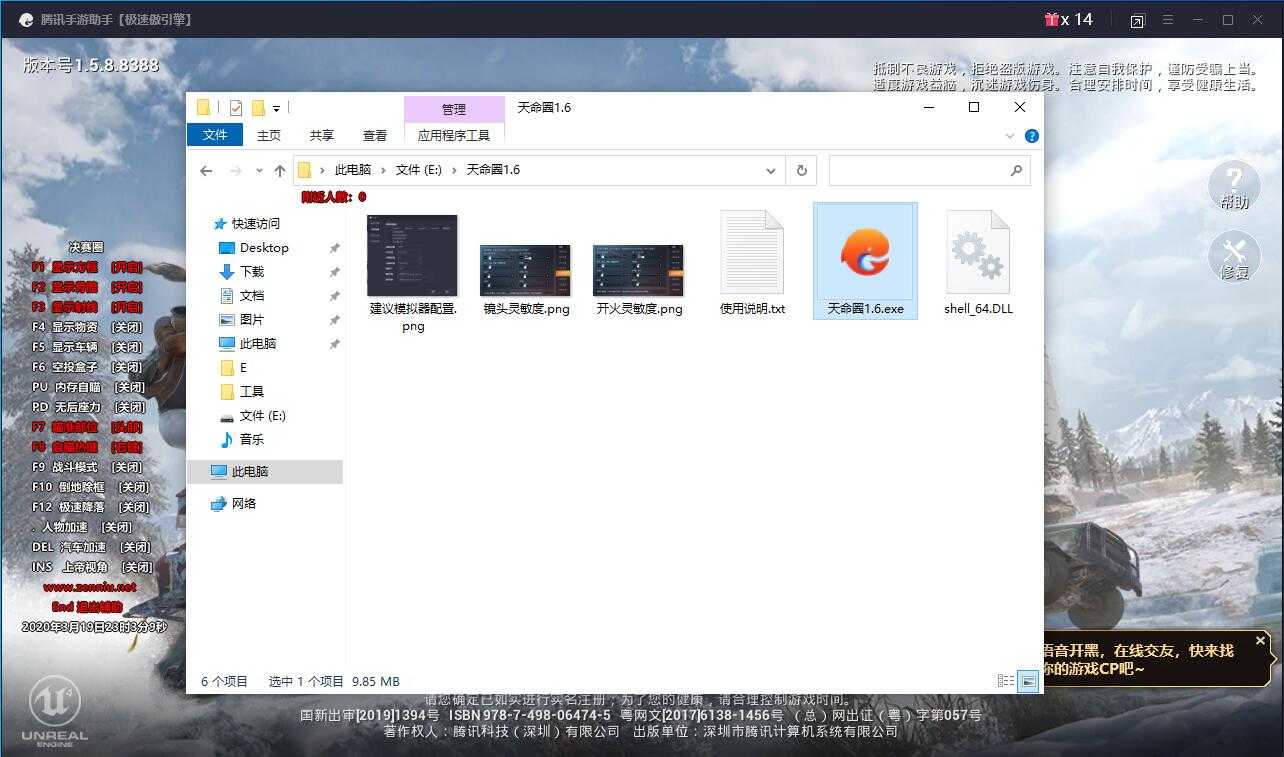Click the pin icon beside 下载
Viewport: 1284px width, 757px height.
tap(334, 272)
